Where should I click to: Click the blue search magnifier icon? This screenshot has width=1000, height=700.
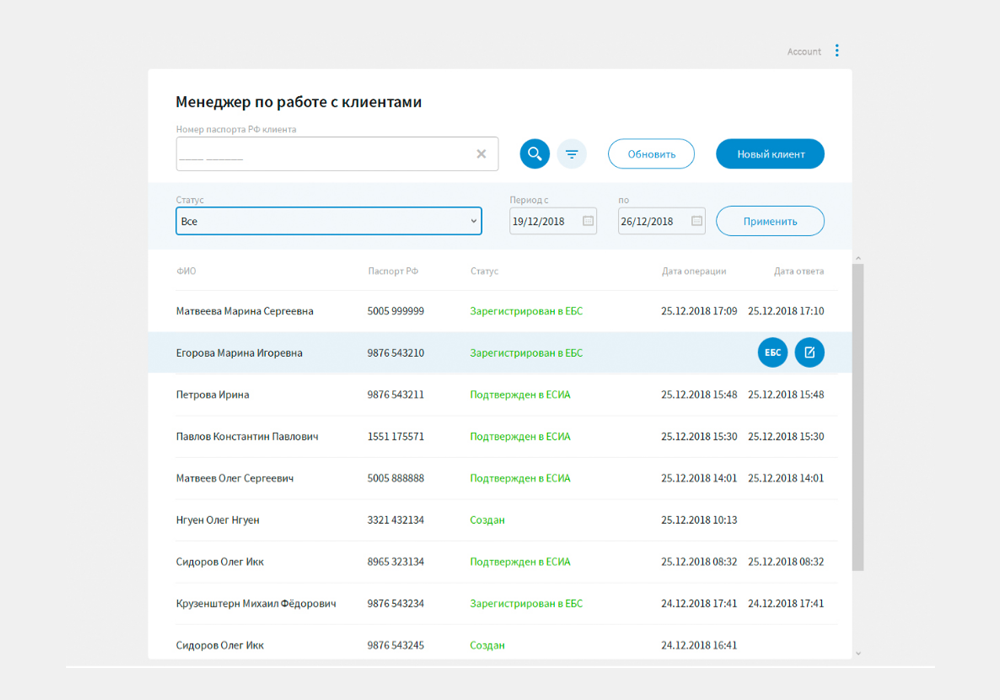pyautogui.click(x=534, y=154)
